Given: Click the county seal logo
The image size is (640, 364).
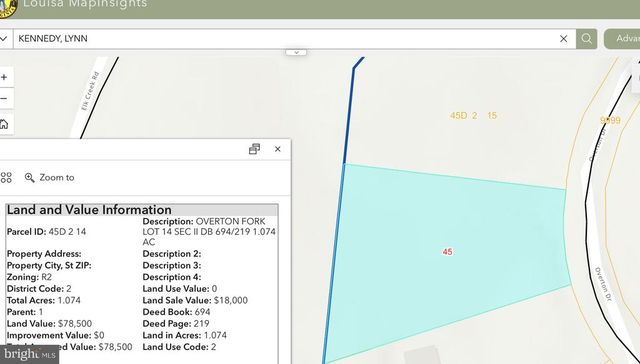Looking at the screenshot, I should coord(7,8).
